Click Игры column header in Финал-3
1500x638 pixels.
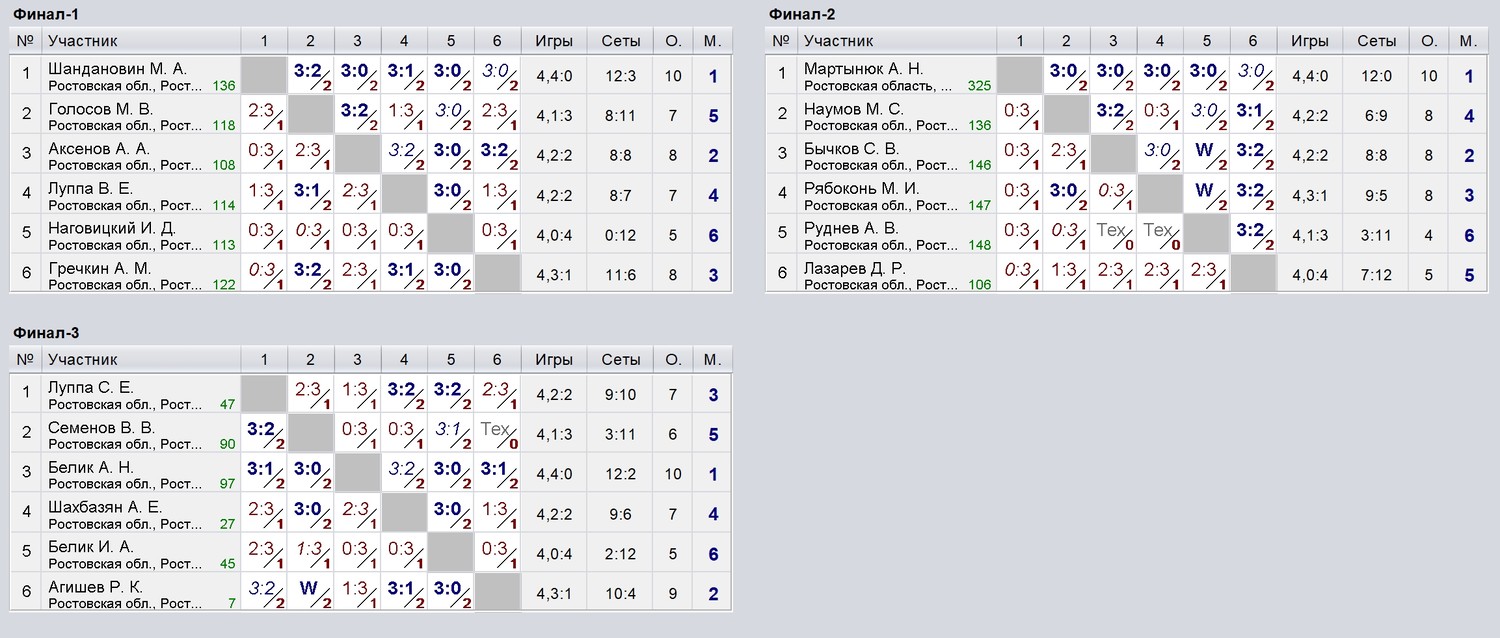554,360
